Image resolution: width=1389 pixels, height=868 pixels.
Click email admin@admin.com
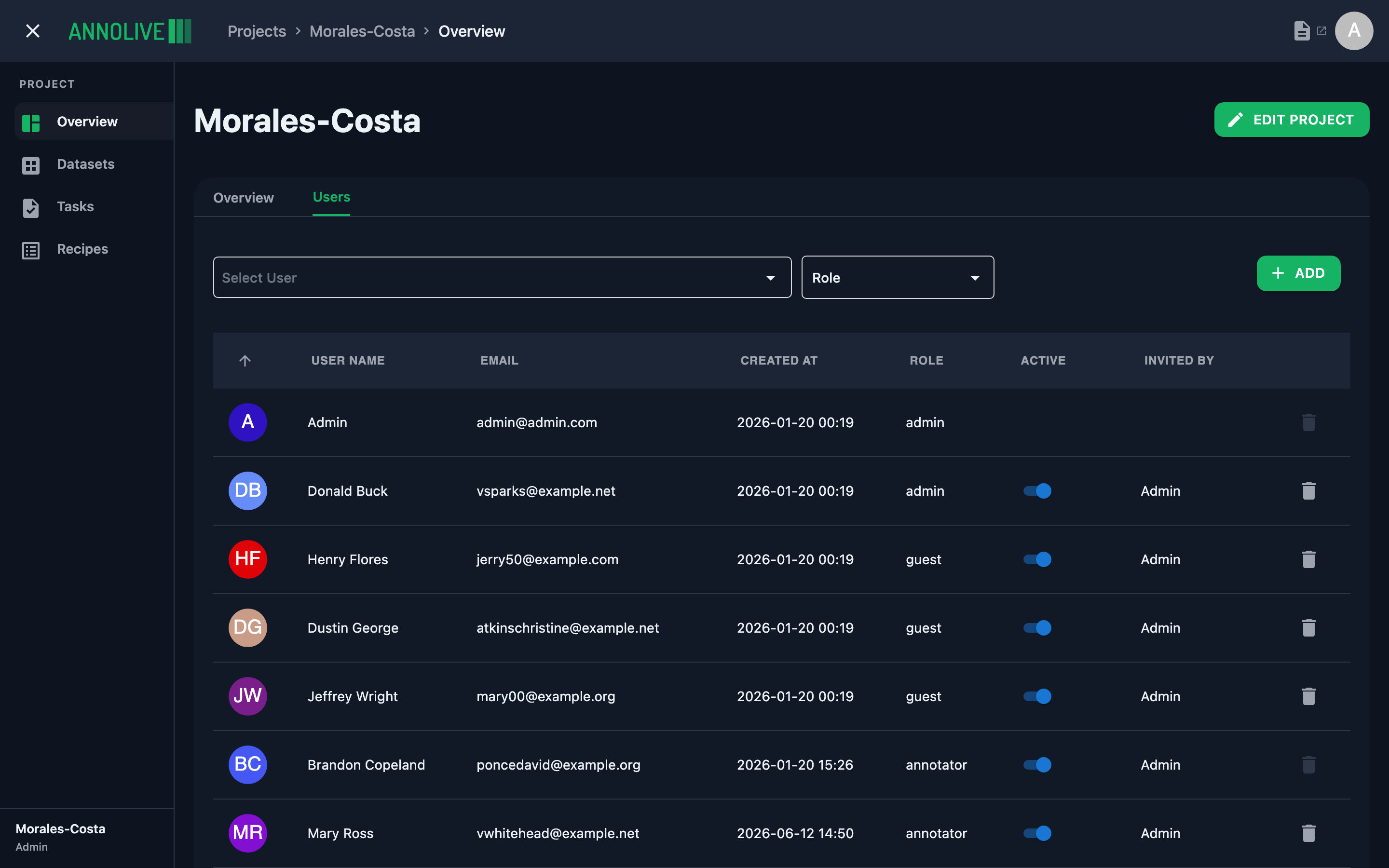pyautogui.click(x=537, y=422)
